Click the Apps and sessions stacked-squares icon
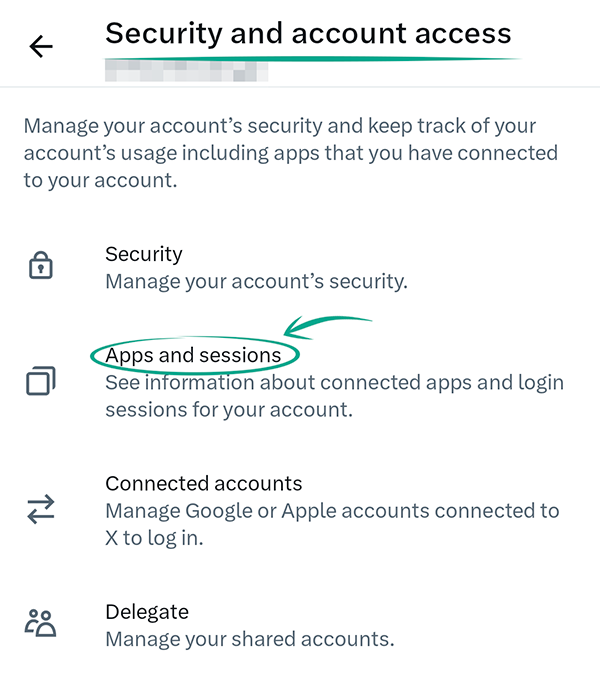 pyautogui.click(x=41, y=381)
